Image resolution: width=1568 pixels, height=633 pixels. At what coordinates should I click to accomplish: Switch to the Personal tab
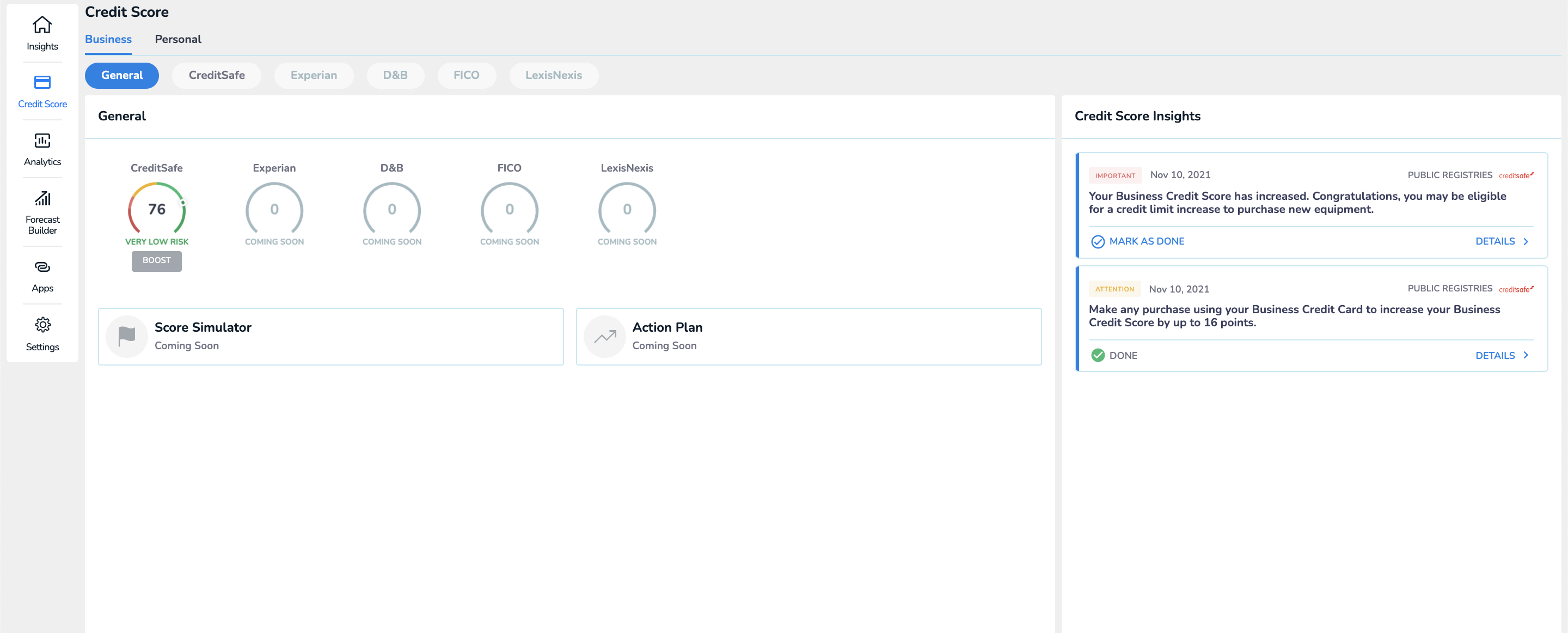coord(177,39)
